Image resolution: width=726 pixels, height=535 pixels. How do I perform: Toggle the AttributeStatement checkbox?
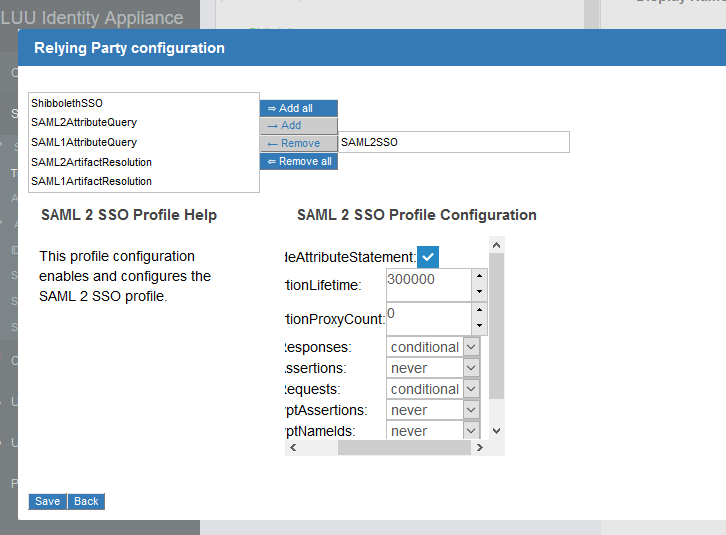pos(428,257)
